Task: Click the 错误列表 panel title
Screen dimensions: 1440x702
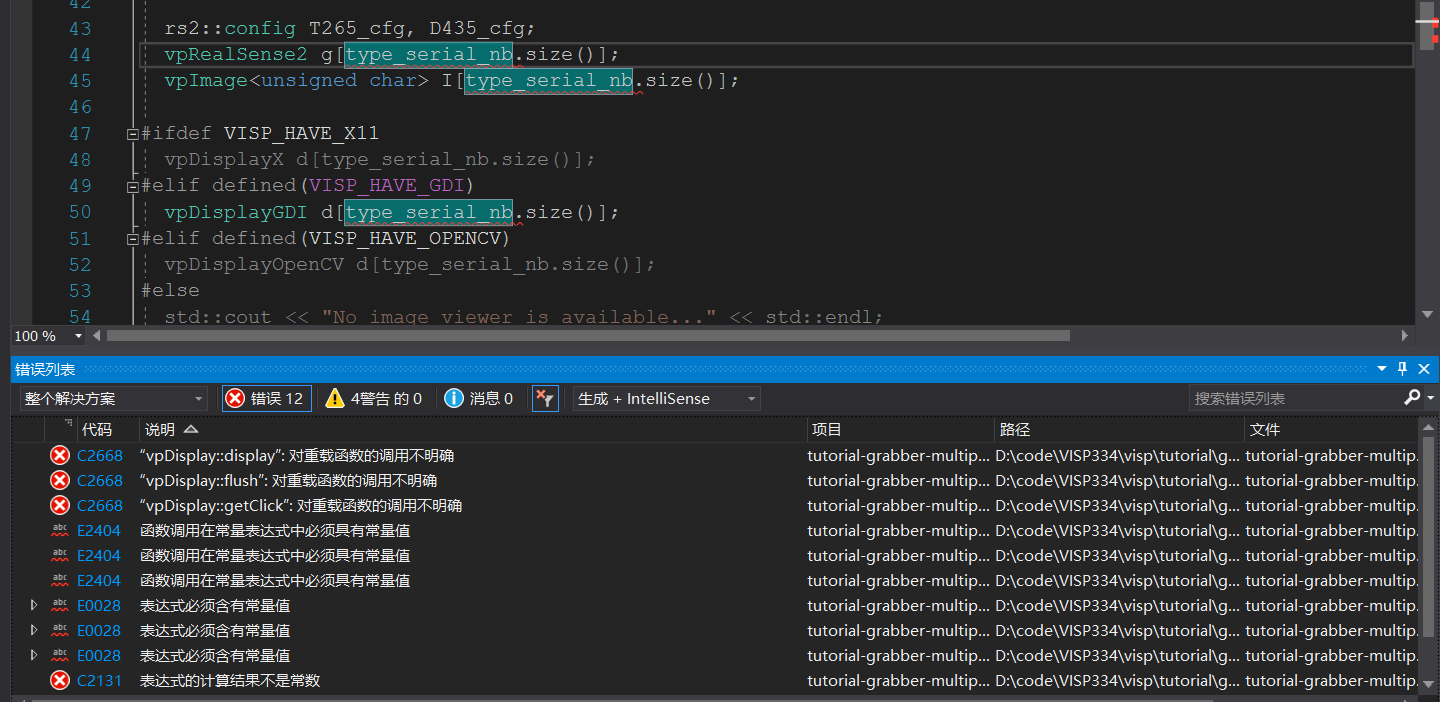Action: pos(45,369)
